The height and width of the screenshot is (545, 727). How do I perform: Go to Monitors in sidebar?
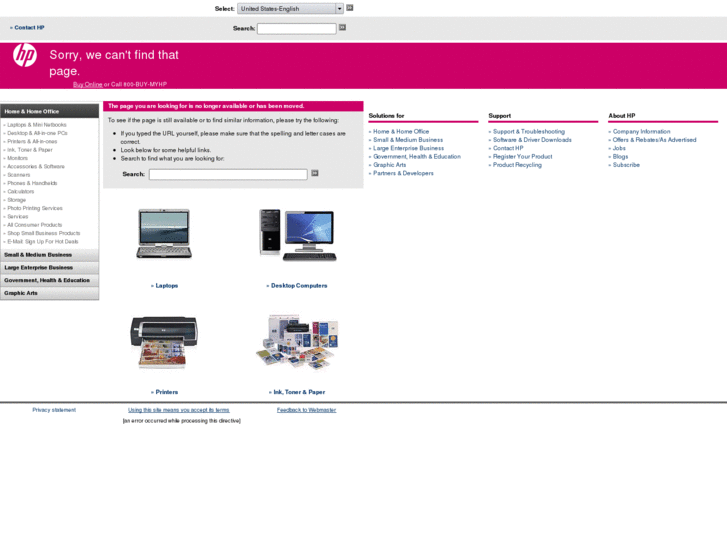coord(17,158)
